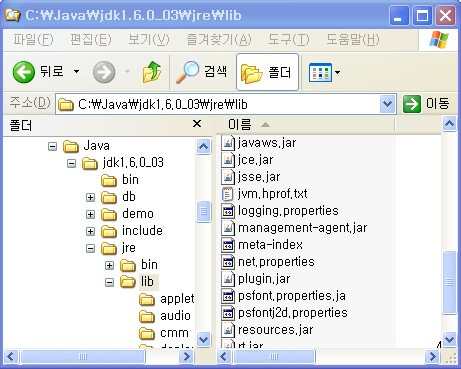Click the green Back arrow button

pyautogui.click(x=23, y=72)
